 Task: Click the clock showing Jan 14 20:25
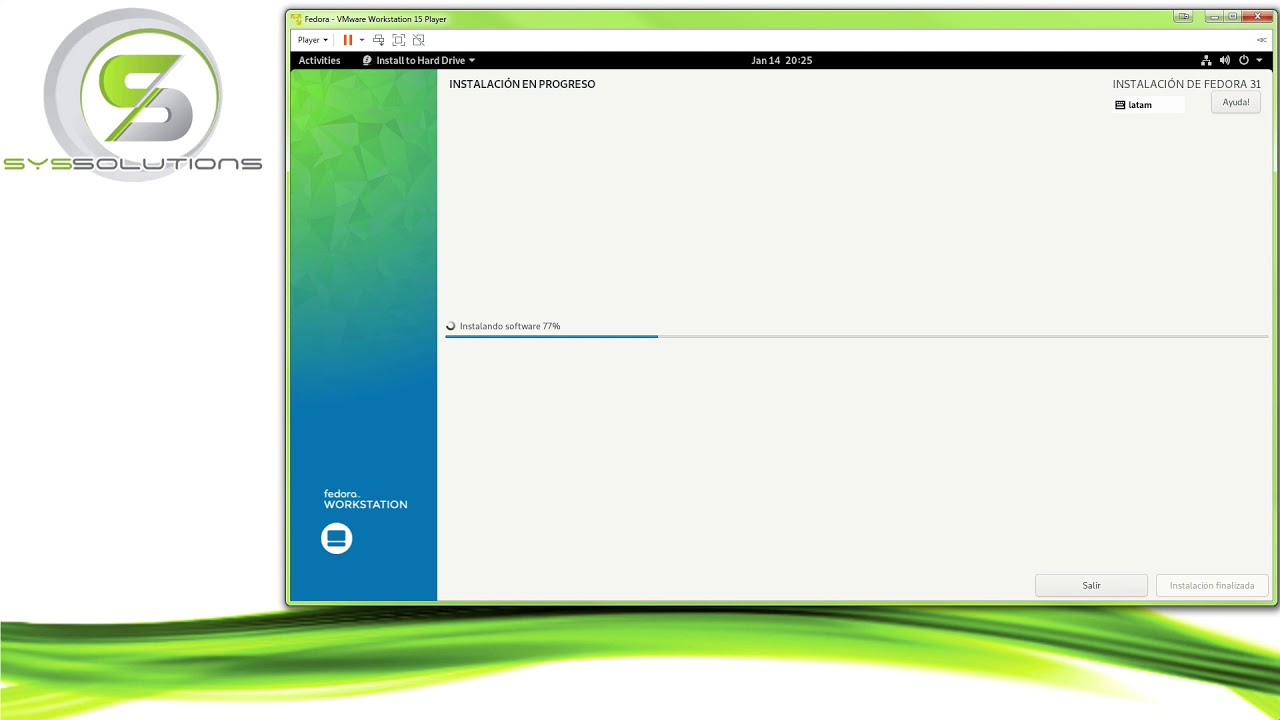pyautogui.click(x=781, y=60)
